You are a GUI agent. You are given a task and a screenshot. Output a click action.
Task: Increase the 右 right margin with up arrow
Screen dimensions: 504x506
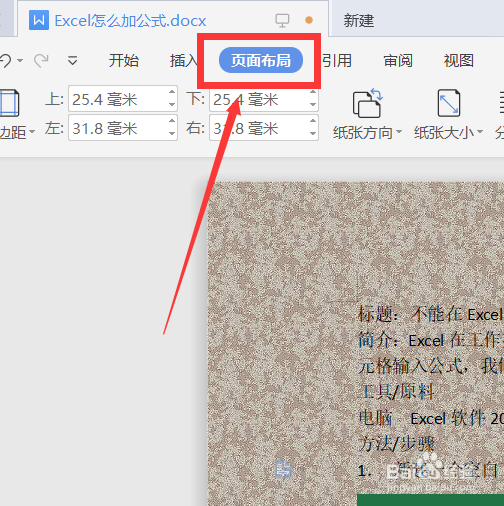313,121
